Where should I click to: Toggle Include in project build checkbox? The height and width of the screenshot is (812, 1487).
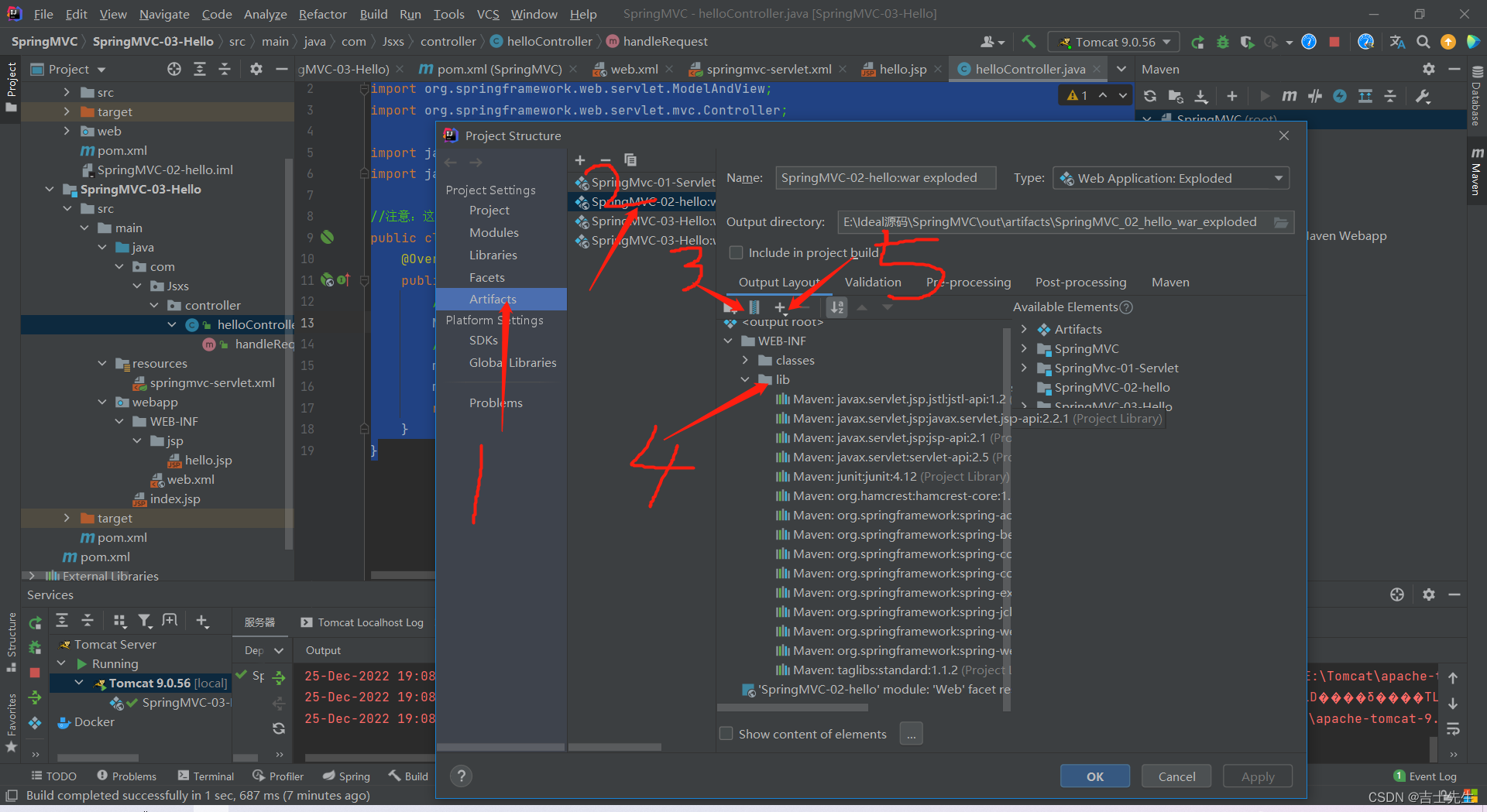point(737,252)
